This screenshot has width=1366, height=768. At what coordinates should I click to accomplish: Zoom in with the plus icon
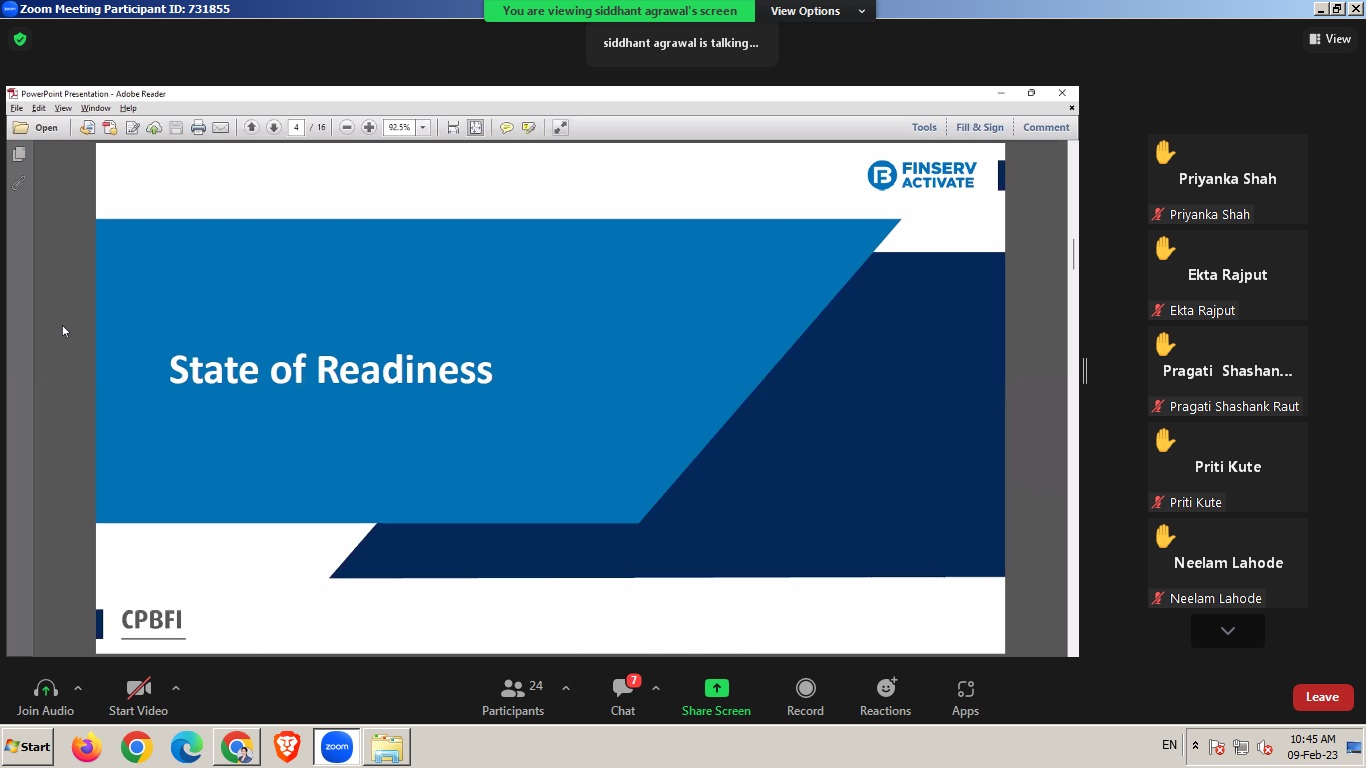[x=369, y=128]
